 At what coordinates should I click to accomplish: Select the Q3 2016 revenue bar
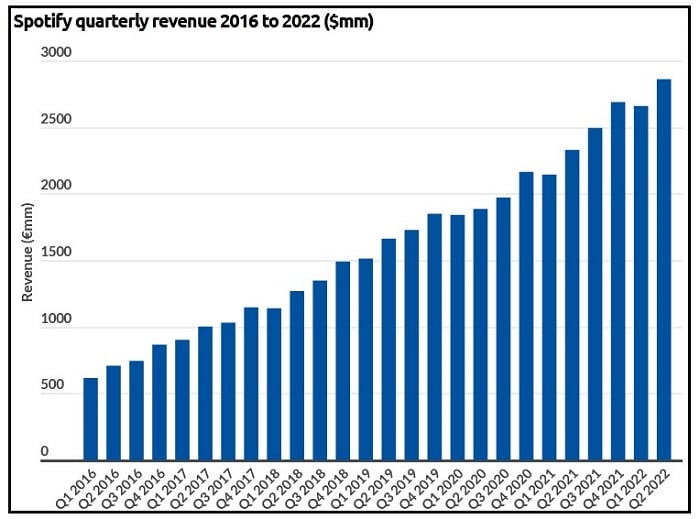point(137,411)
